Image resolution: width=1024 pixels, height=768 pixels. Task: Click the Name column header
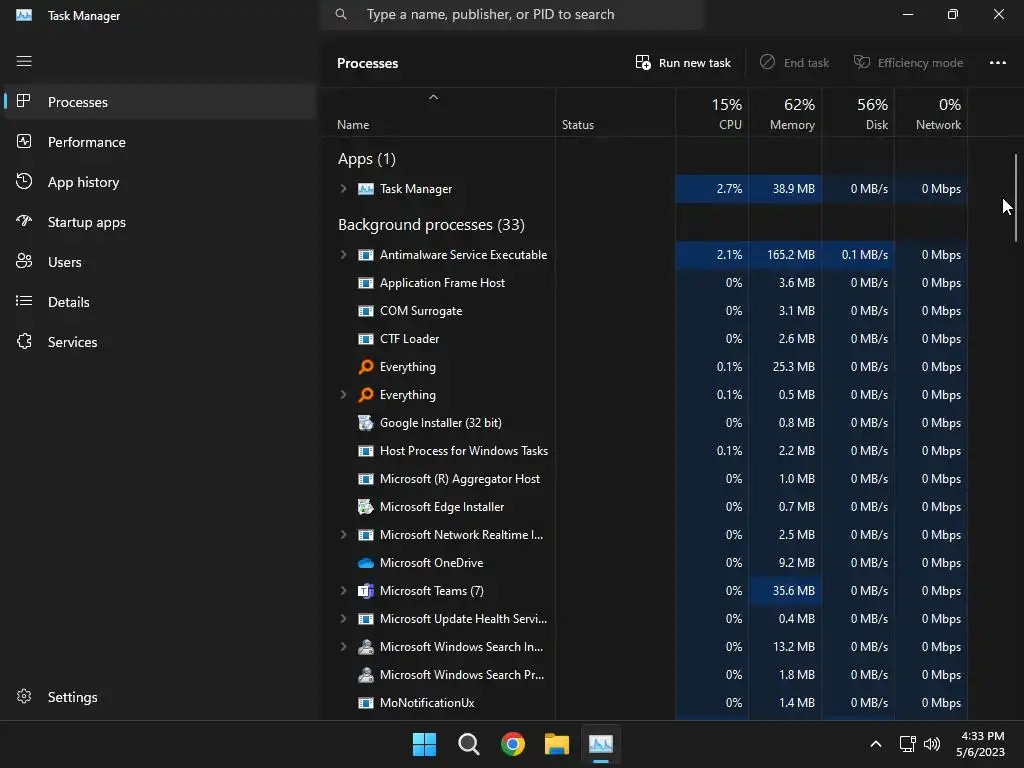[x=438, y=113]
